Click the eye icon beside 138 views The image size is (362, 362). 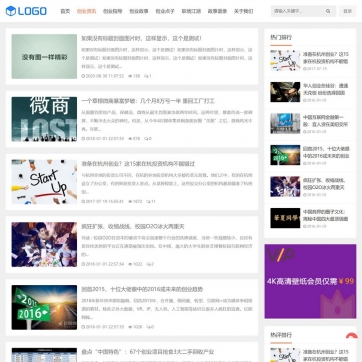(x=130, y=76)
